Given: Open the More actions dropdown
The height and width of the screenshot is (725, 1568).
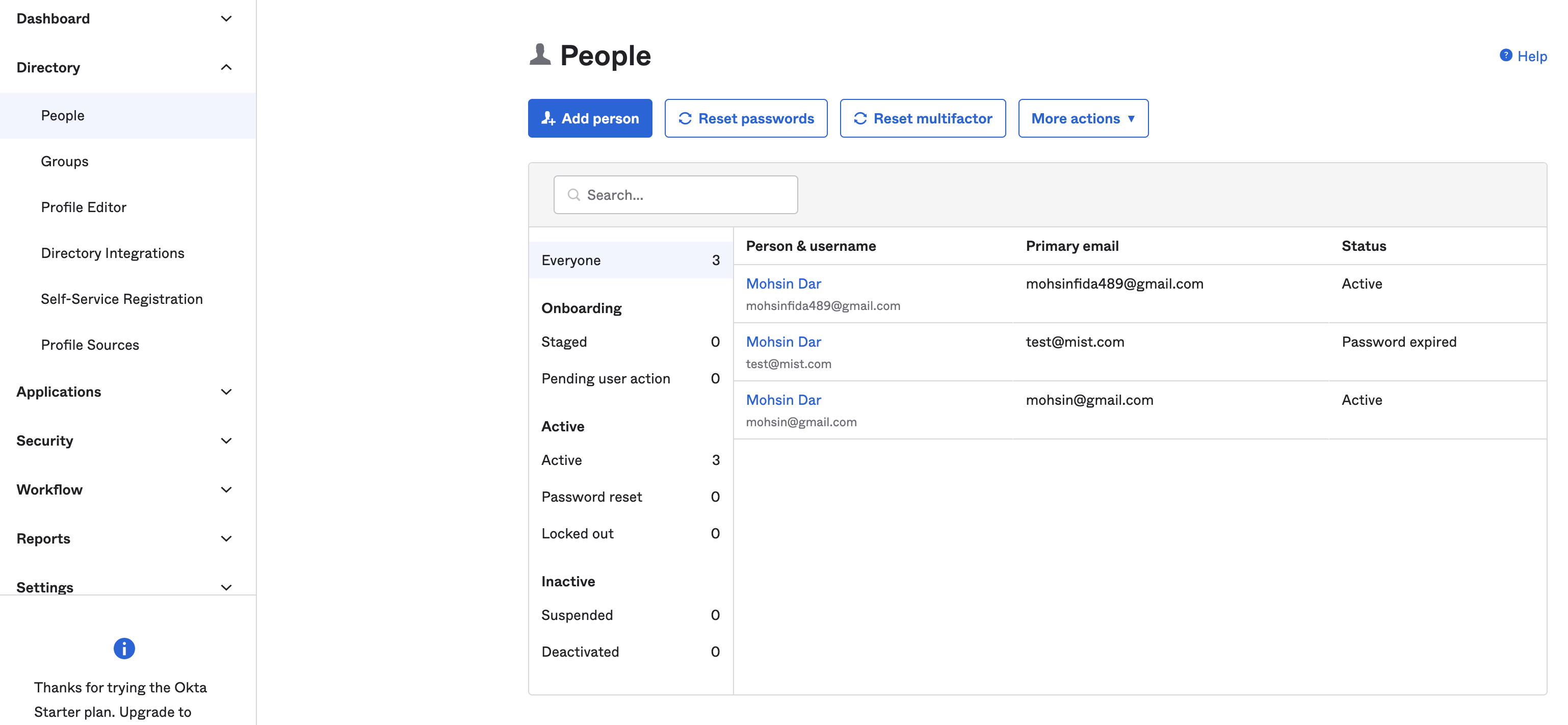Looking at the screenshot, I should click(1083, 118).
